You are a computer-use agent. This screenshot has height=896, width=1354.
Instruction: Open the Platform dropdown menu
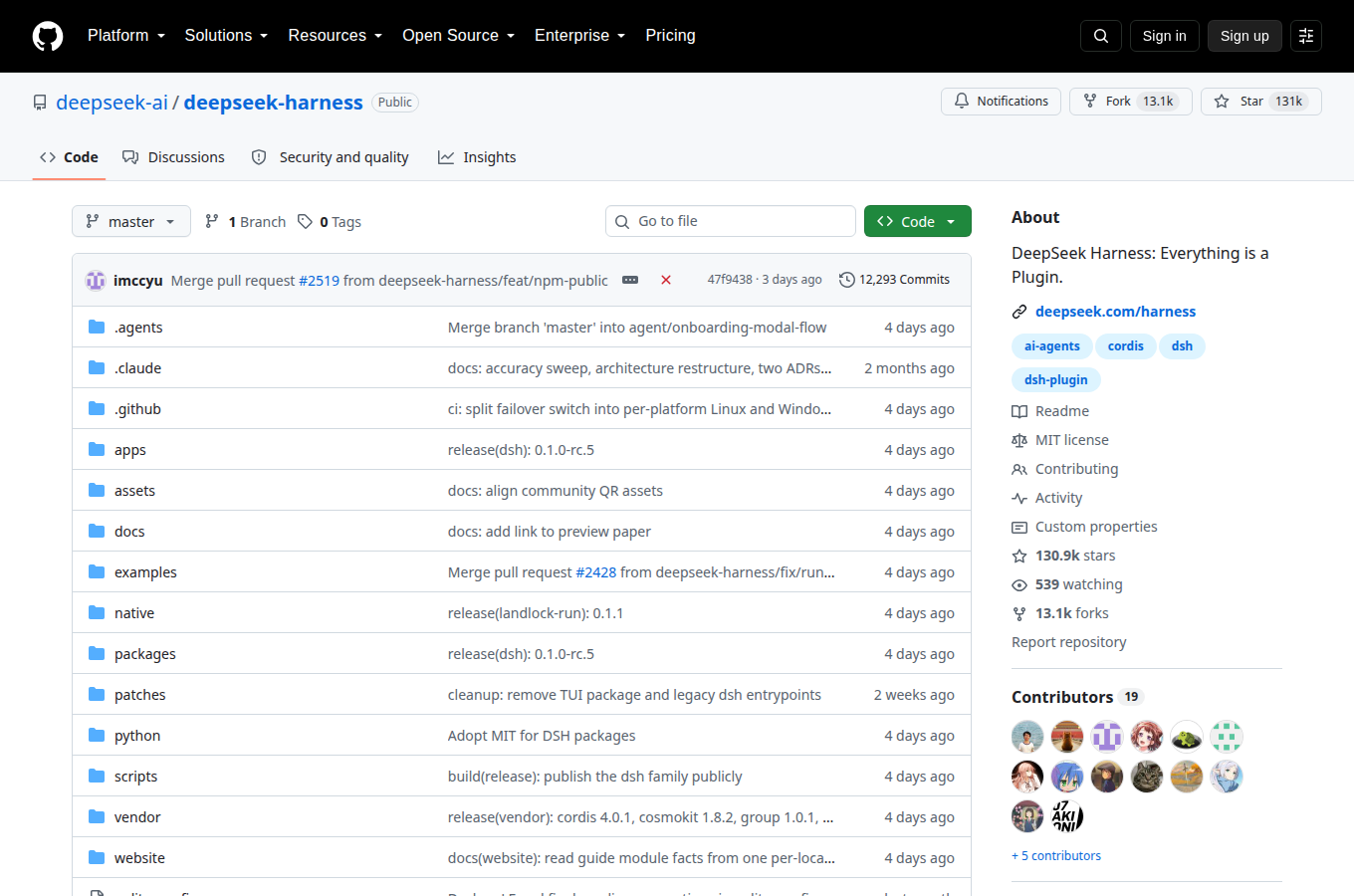click(x=126, y=36)
